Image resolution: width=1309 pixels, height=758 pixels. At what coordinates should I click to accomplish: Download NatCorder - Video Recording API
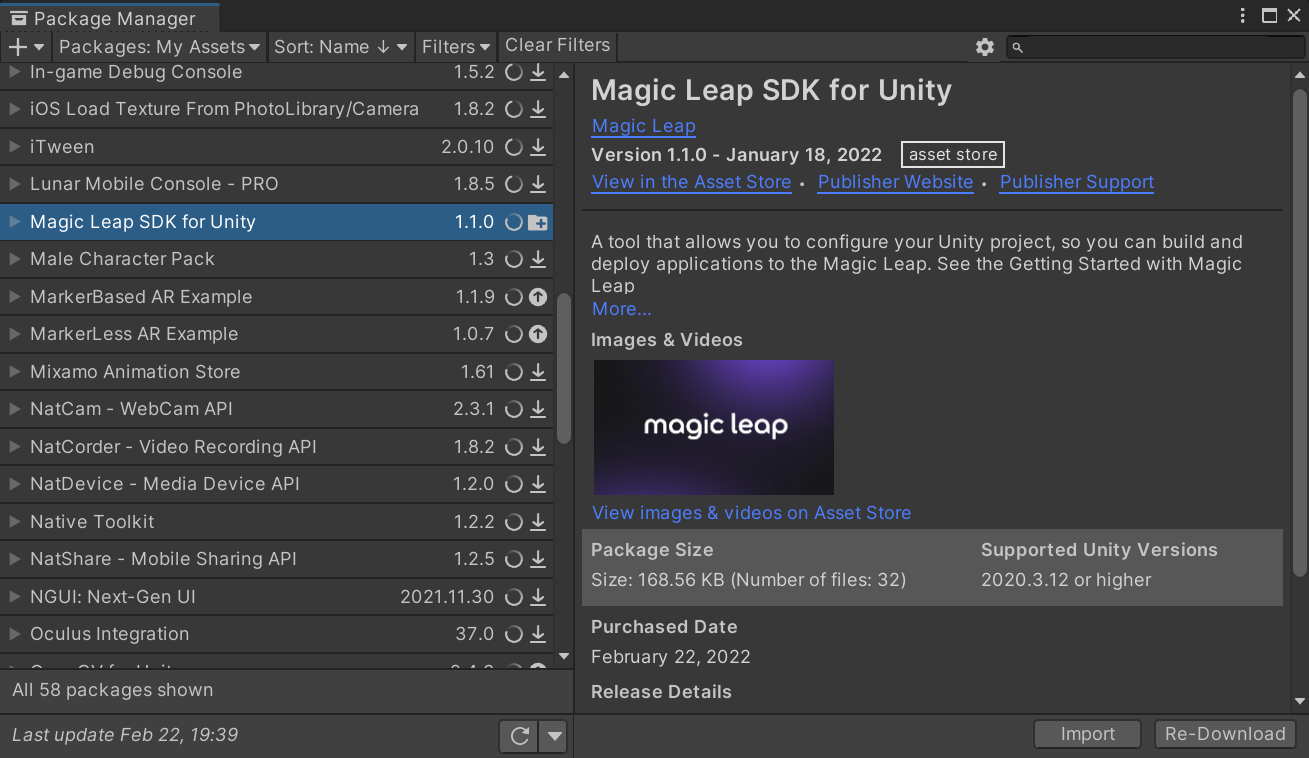[538, 447]
